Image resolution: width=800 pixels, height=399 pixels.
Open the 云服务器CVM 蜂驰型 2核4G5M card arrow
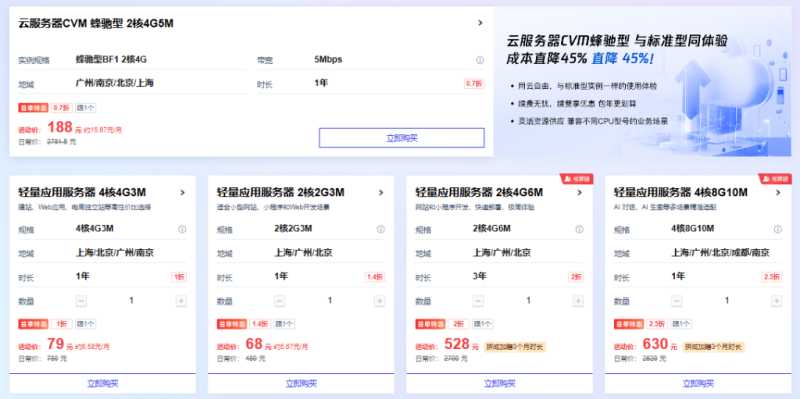[x=480, y=23]
